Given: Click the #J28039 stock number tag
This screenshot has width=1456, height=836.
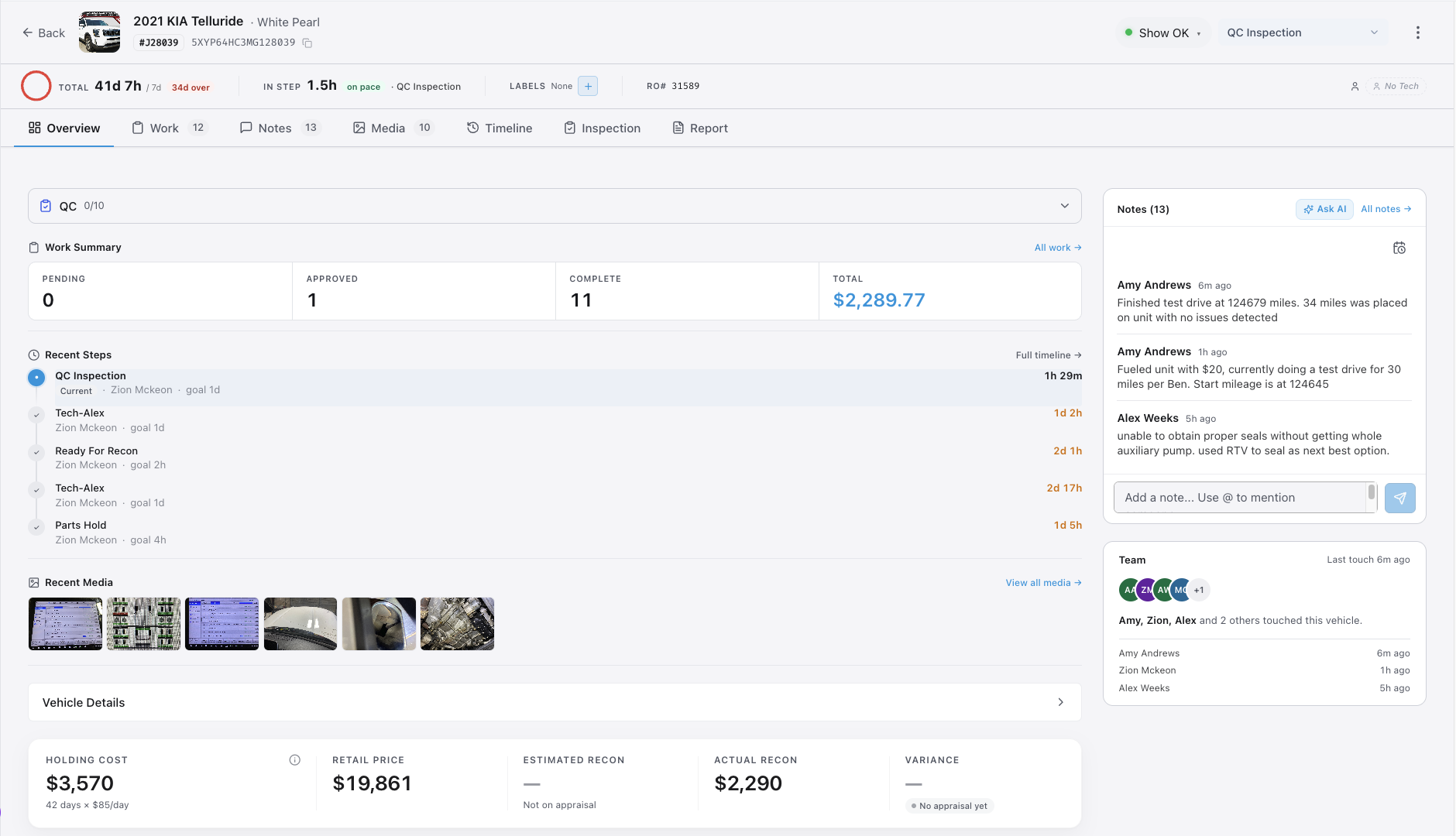Looking at the screenshot, I should pyautogui.click(x=159, y=43).
